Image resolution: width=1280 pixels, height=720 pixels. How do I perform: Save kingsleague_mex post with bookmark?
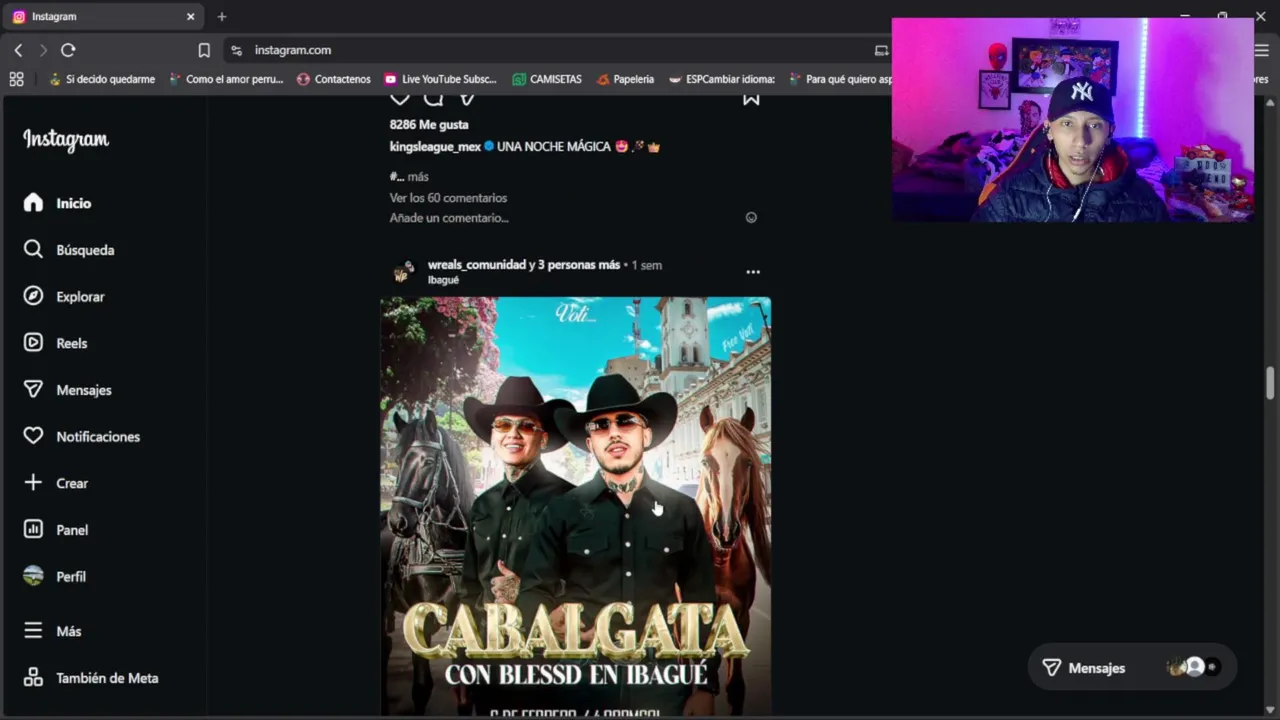point(751,98)
